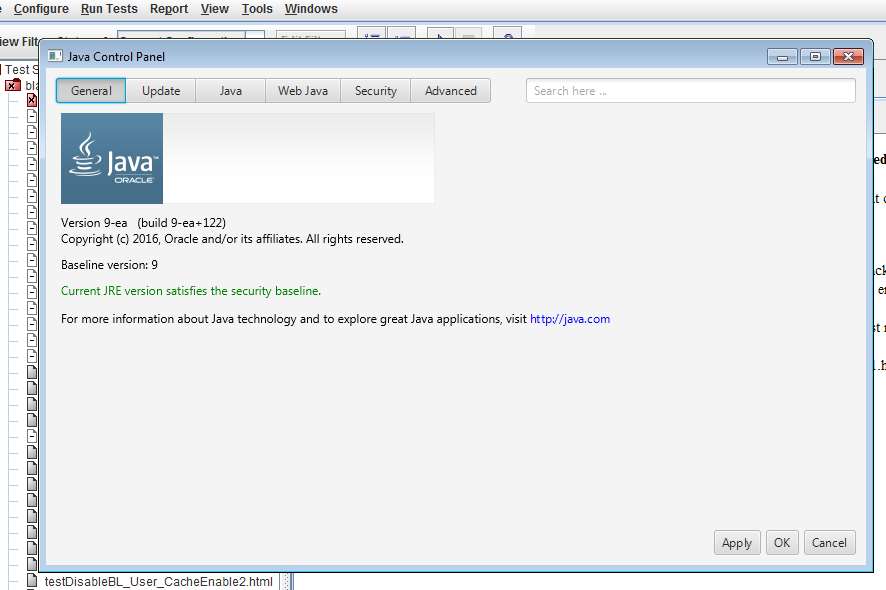The width and height of the screenshot is (886, 590).
Task: Click the Apply button
Action: [737, 543]
